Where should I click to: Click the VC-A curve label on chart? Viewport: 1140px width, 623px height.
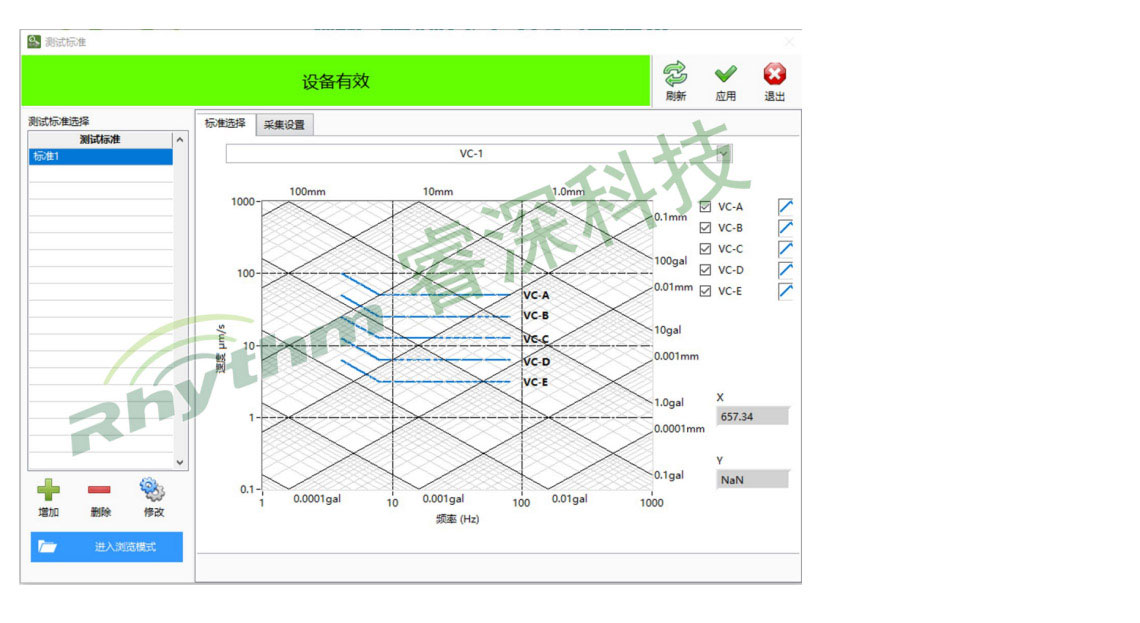pyautogui.click(x=537, y=295)
